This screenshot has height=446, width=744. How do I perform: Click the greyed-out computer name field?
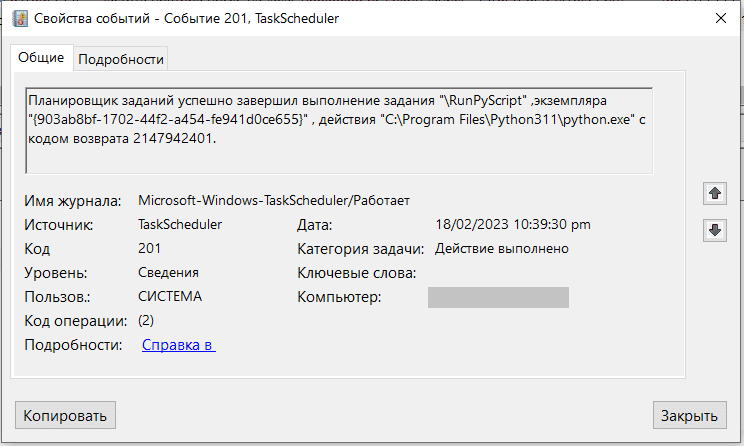click(498, 297)
